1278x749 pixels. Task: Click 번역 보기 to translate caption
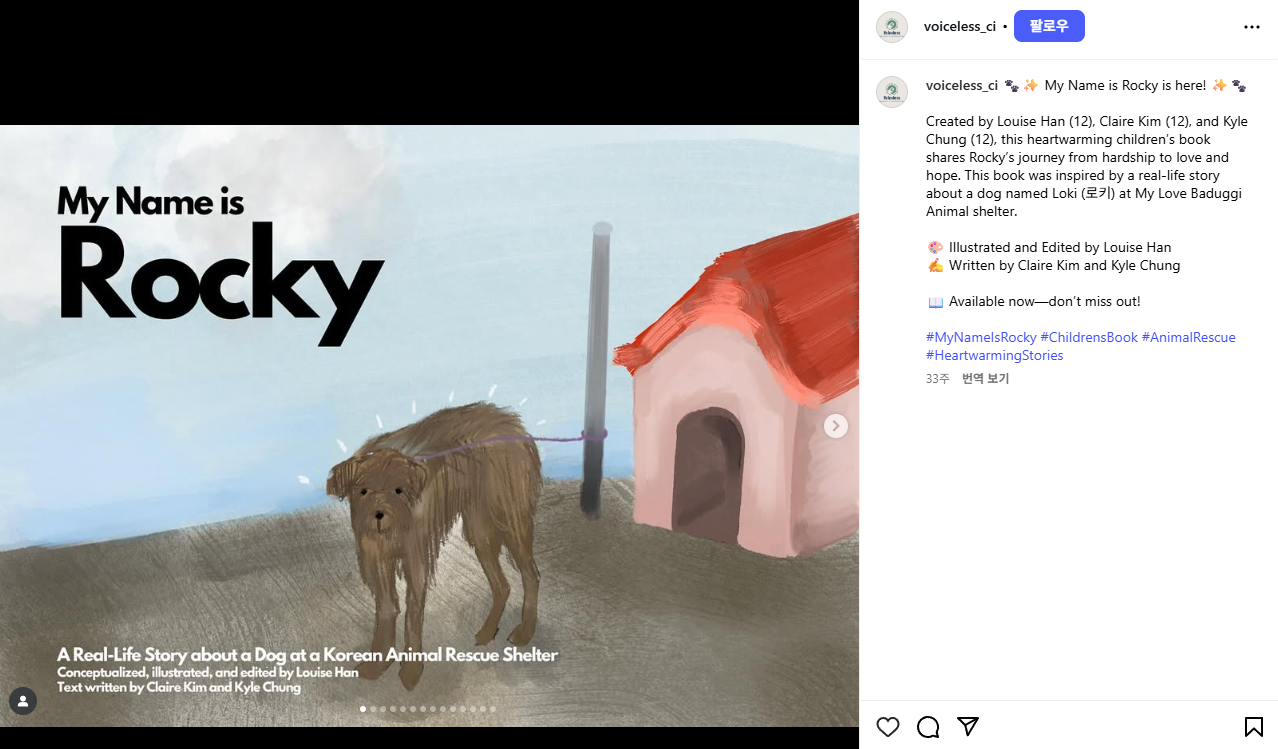(985, 379)
